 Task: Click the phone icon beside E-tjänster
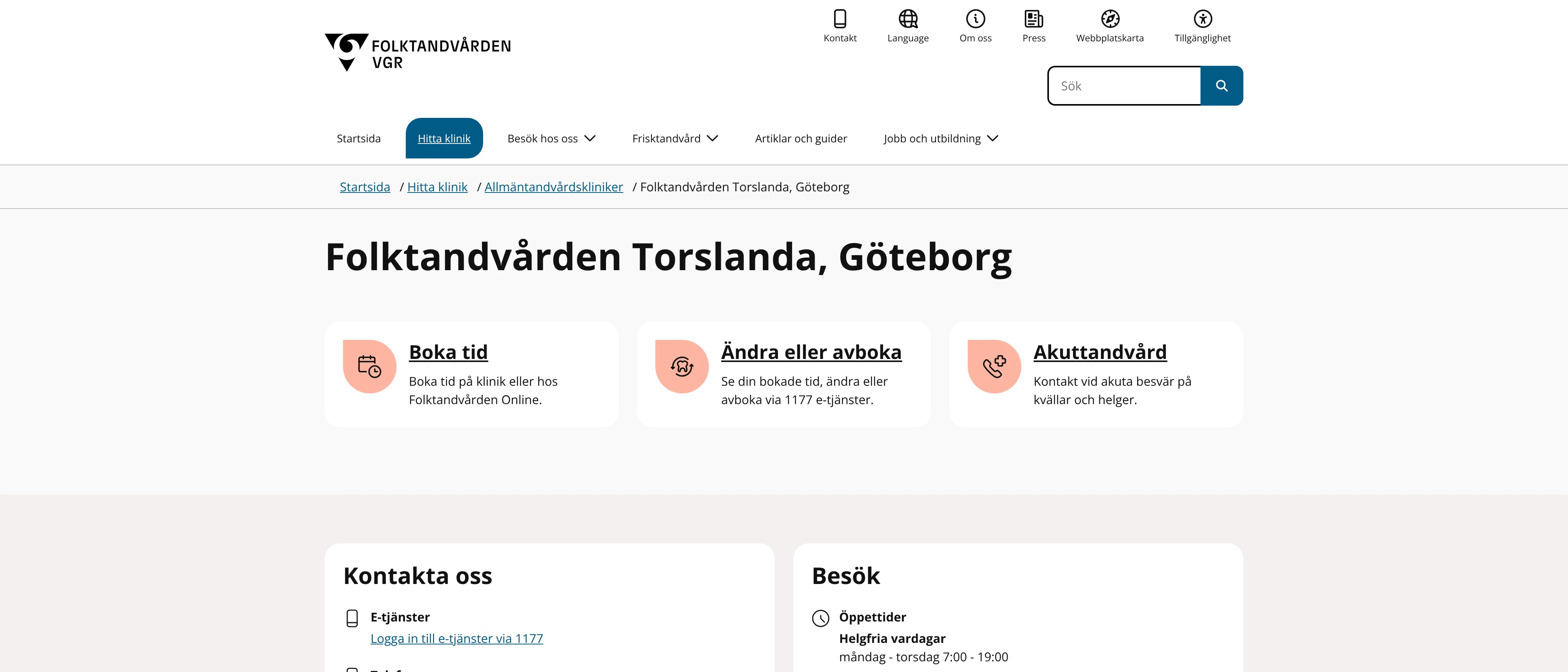[352, 618]
